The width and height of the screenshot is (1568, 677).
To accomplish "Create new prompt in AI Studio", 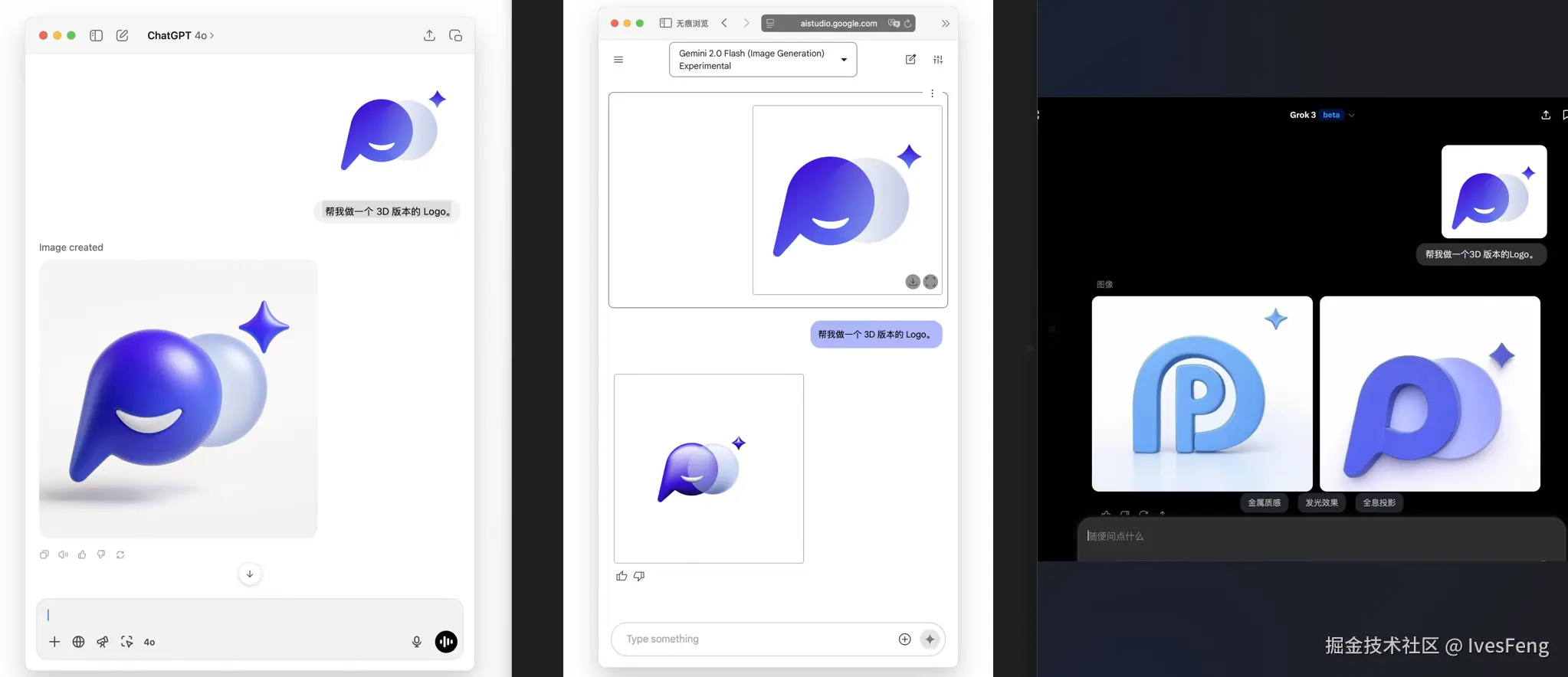I will tap(910, 59).
